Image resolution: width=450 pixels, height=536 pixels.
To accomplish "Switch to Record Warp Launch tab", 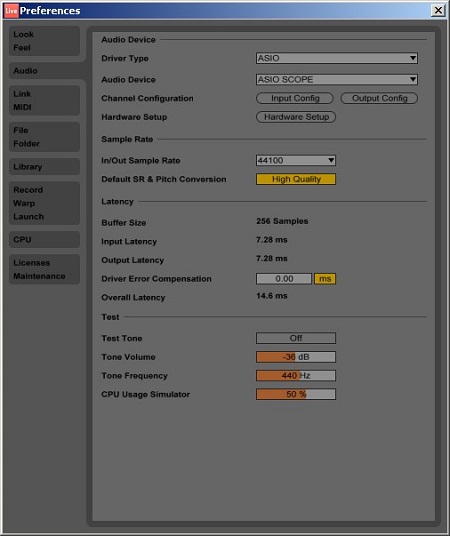I will pyautogui.click(x=44, y=203).
